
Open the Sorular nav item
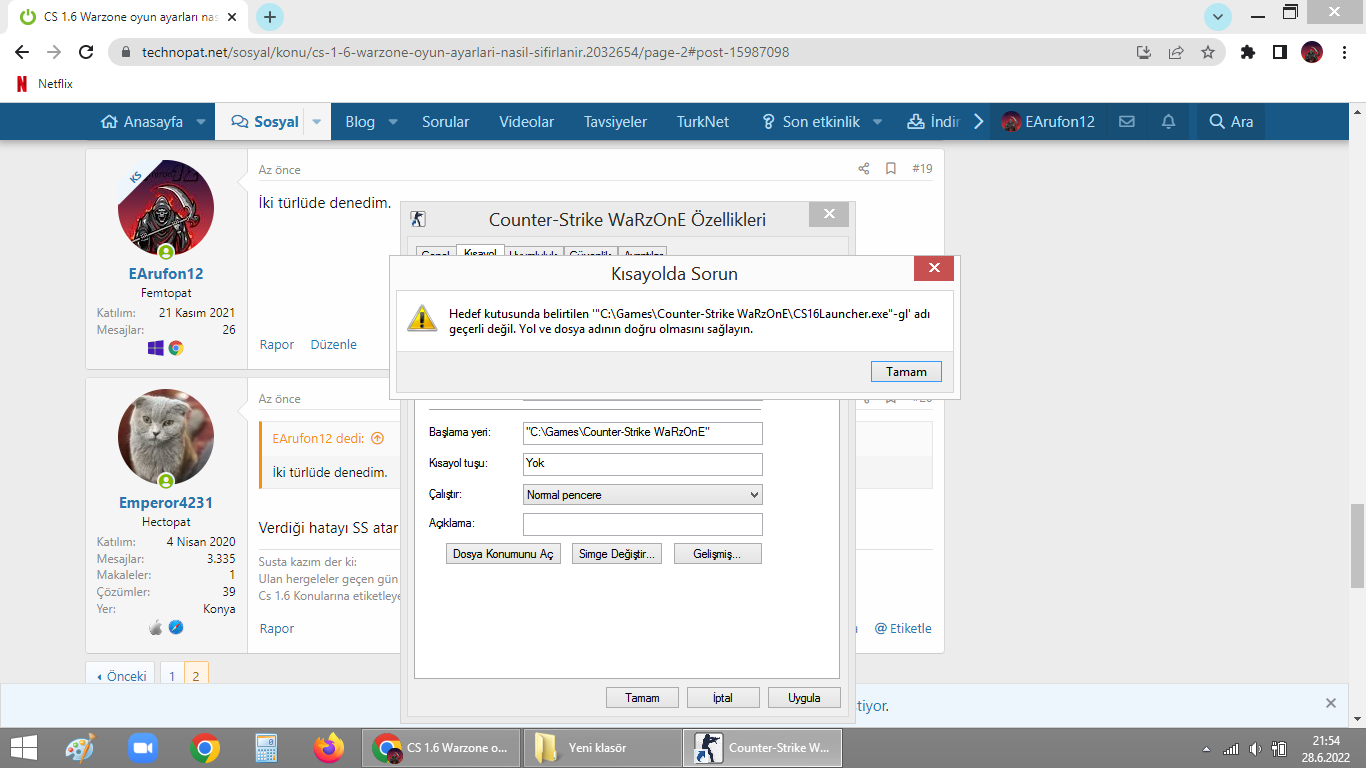point(445,122)
